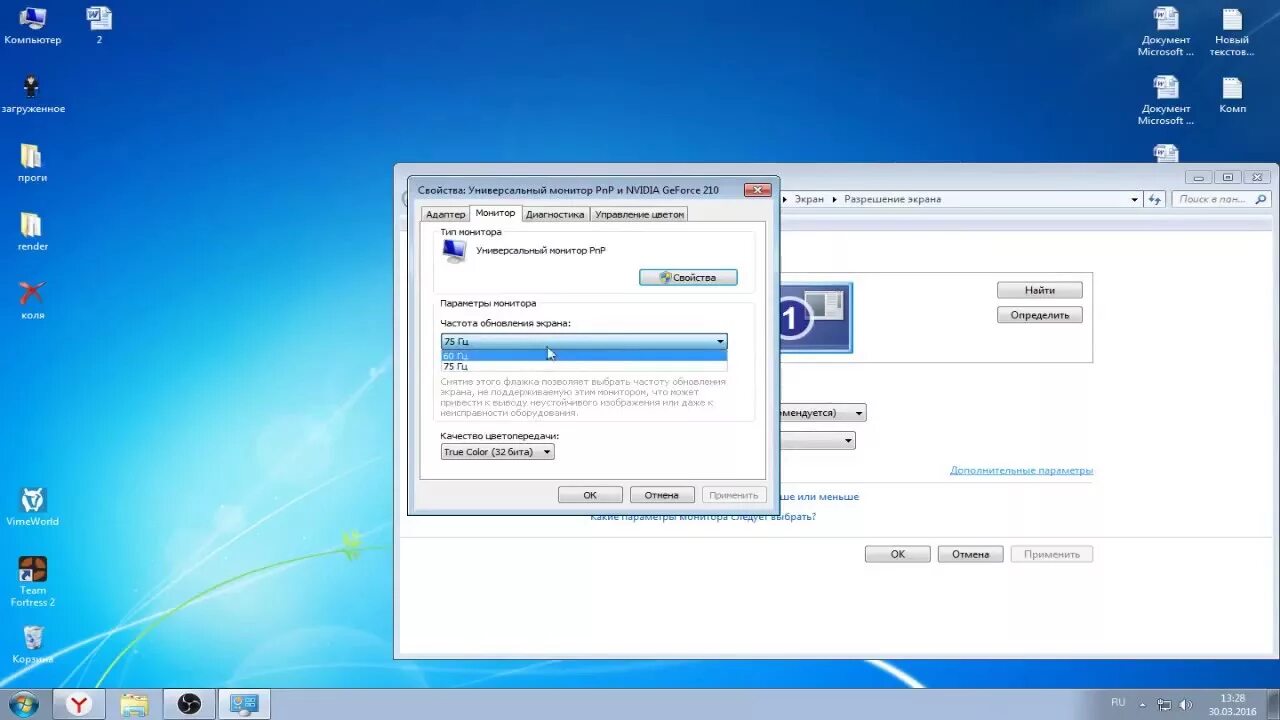Open the True Color (32 бита) dropdown
The width and height of the screenshot is (1280, 720).
pyautogui.click(x=497, y=452)
